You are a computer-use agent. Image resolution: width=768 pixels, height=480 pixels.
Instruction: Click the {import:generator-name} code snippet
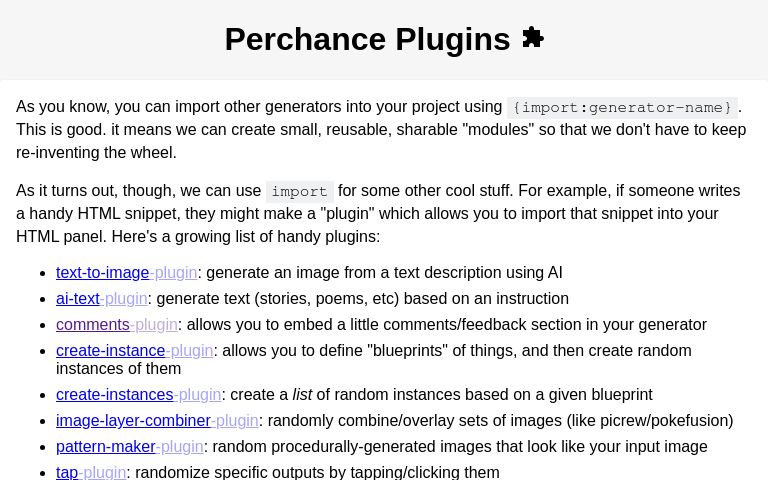(622, 108)
